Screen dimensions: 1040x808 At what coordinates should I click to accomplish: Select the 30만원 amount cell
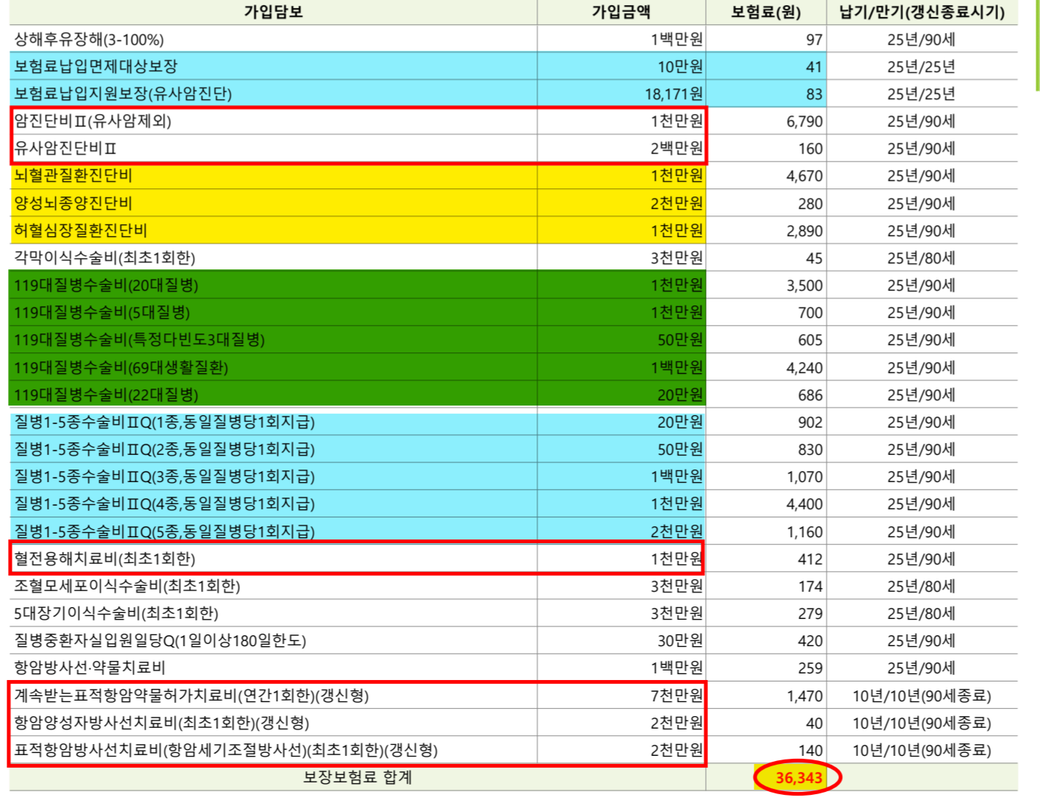(679, 641)
